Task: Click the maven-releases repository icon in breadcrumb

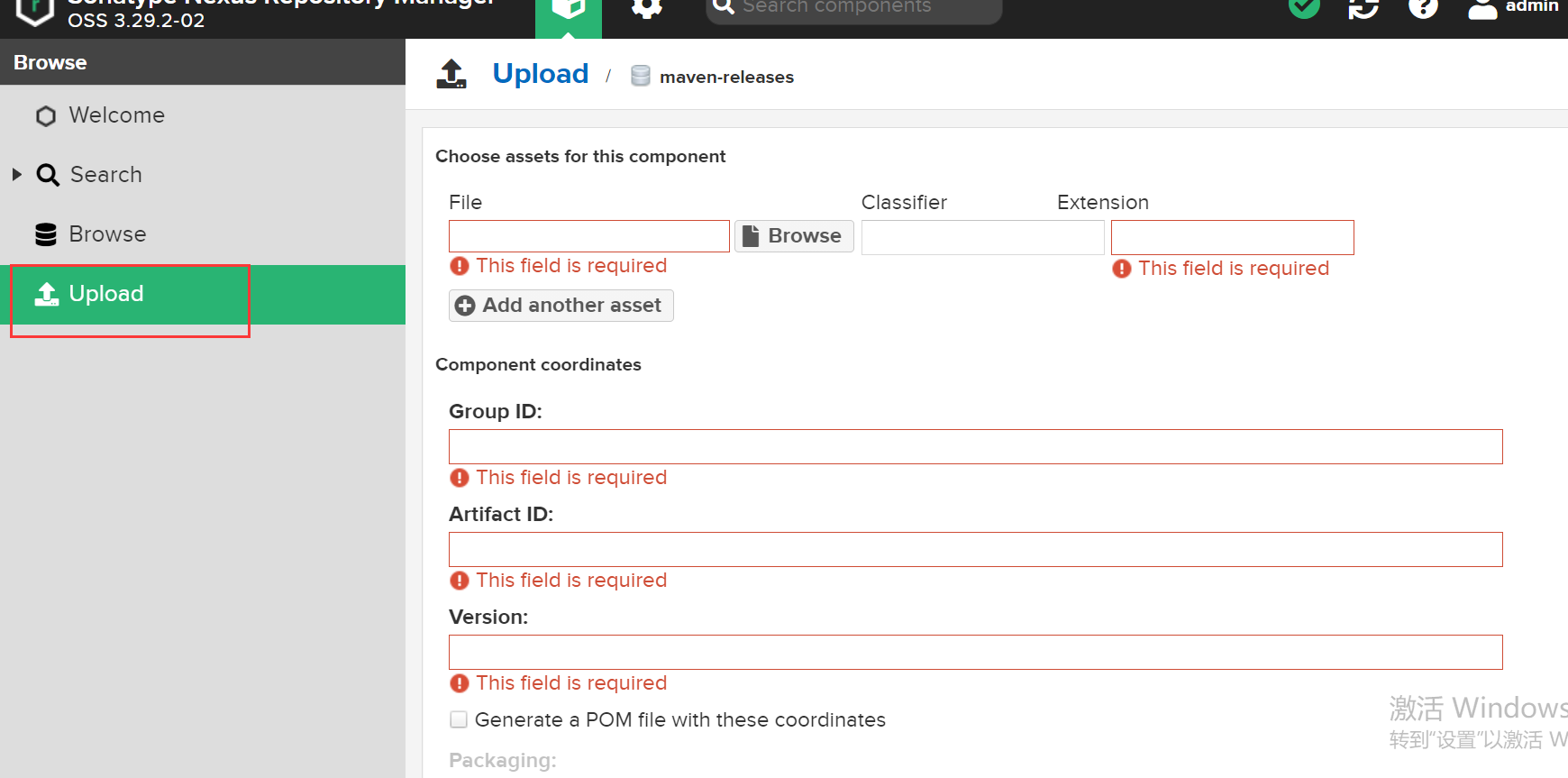Action: tap(641, 76)
